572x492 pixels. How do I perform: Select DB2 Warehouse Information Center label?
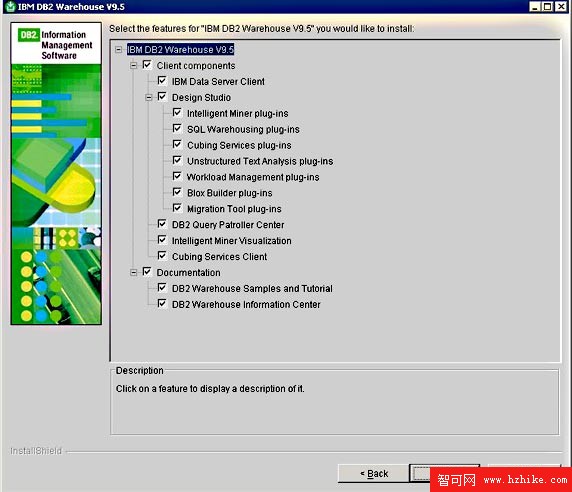point(246,305)
